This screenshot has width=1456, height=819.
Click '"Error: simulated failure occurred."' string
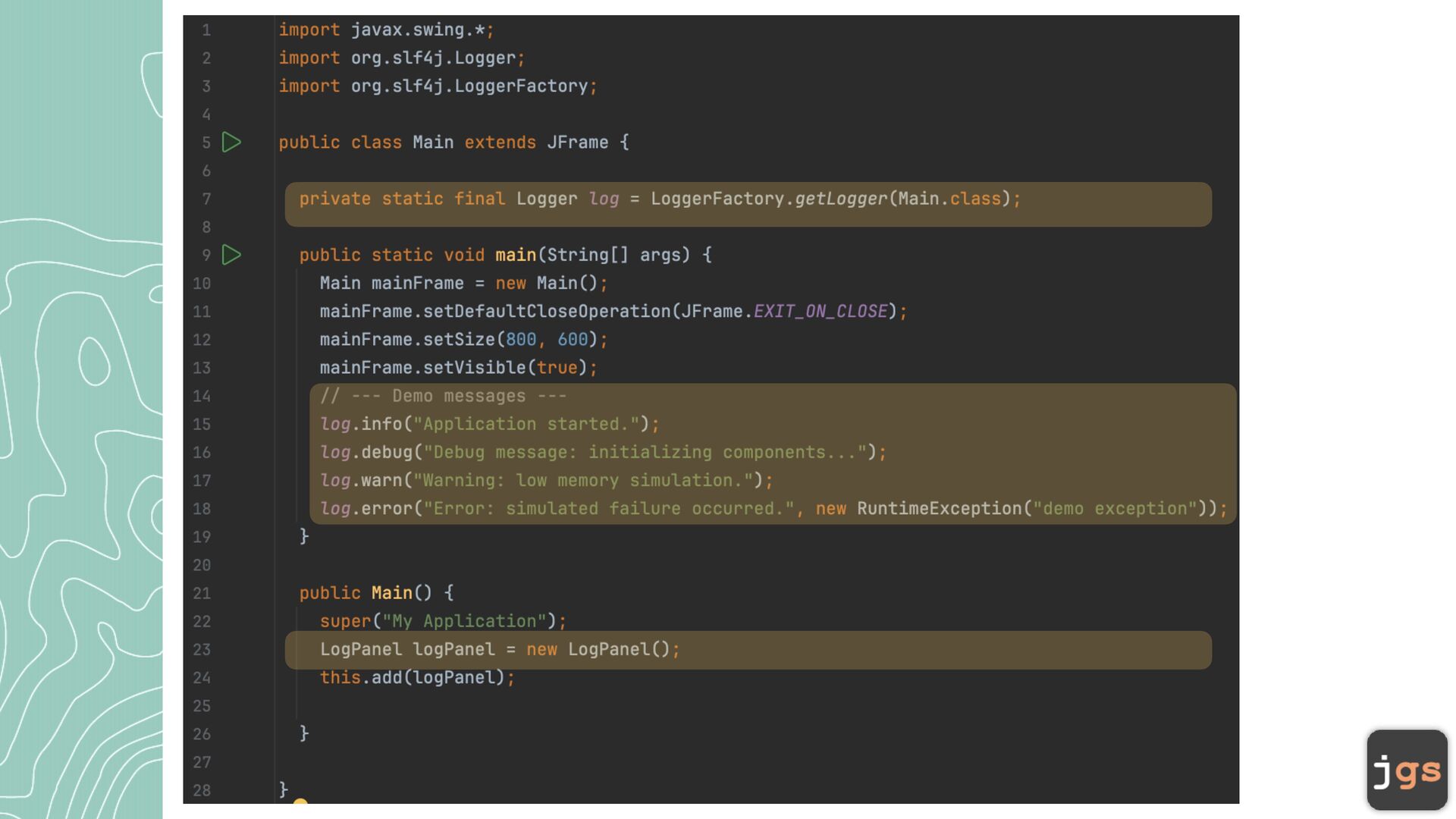[x=608, y=508]
